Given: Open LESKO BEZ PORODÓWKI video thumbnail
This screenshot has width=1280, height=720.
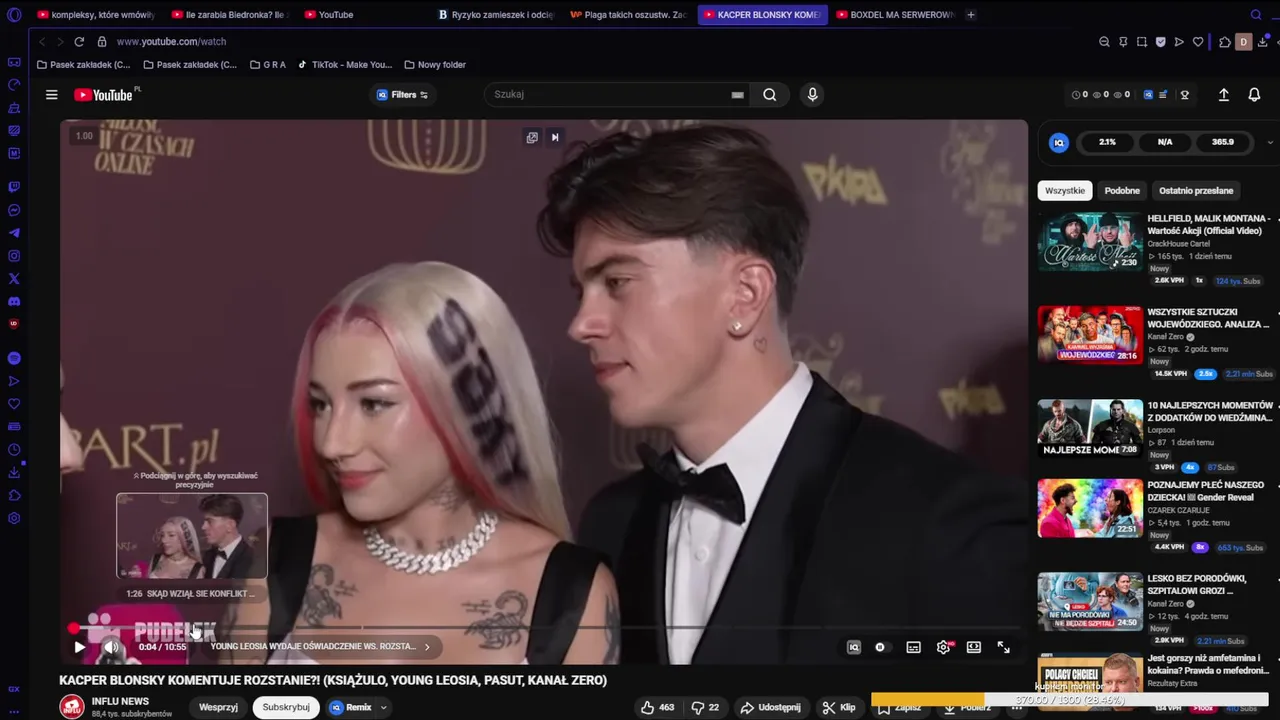Looking at the screenshot, I should coord(1090,601).
